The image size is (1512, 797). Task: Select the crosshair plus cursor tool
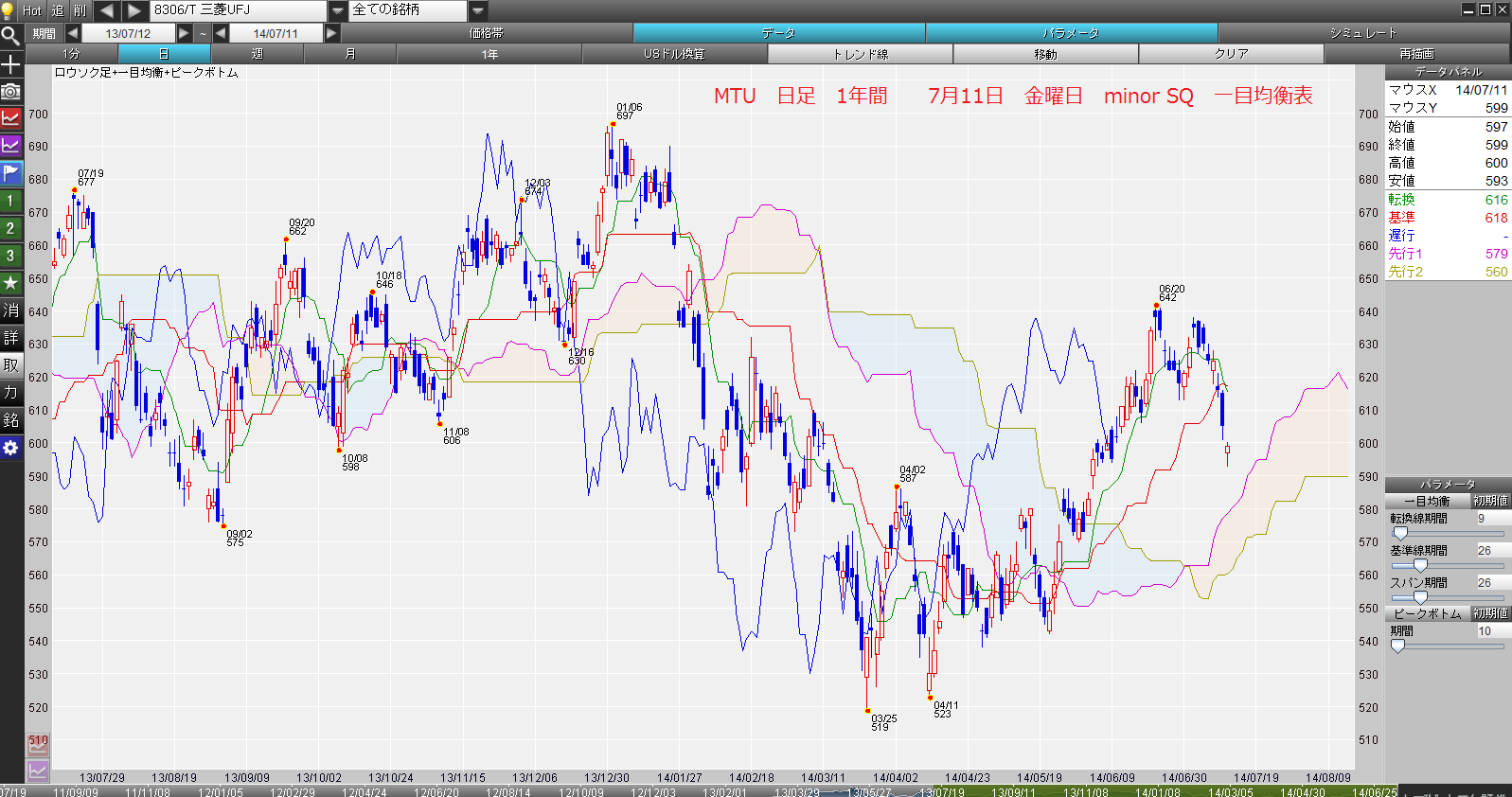(x=10, y=63)
